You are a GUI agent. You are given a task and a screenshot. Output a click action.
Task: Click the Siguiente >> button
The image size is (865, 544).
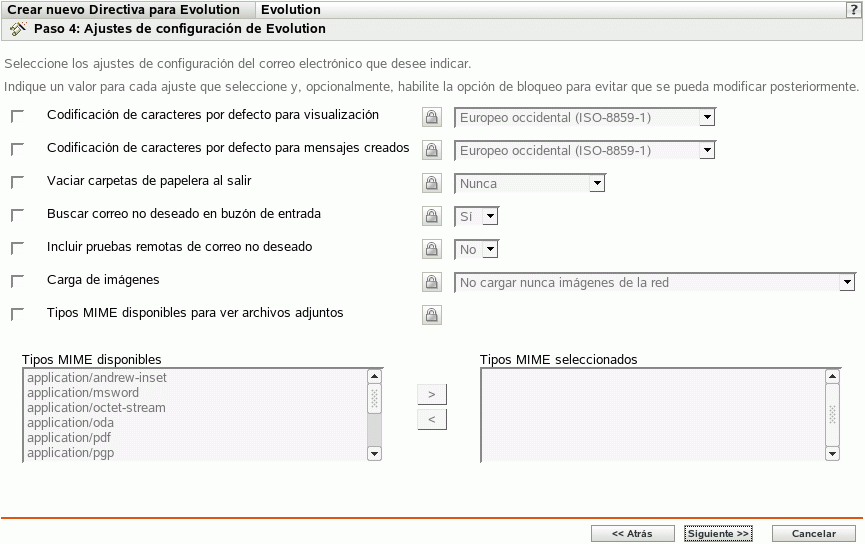point(718,534)
